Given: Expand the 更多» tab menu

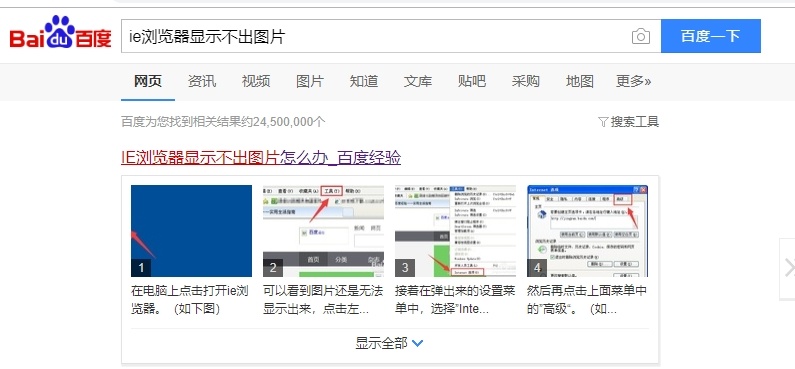Looking at the screenshot, I should [633, 81].
